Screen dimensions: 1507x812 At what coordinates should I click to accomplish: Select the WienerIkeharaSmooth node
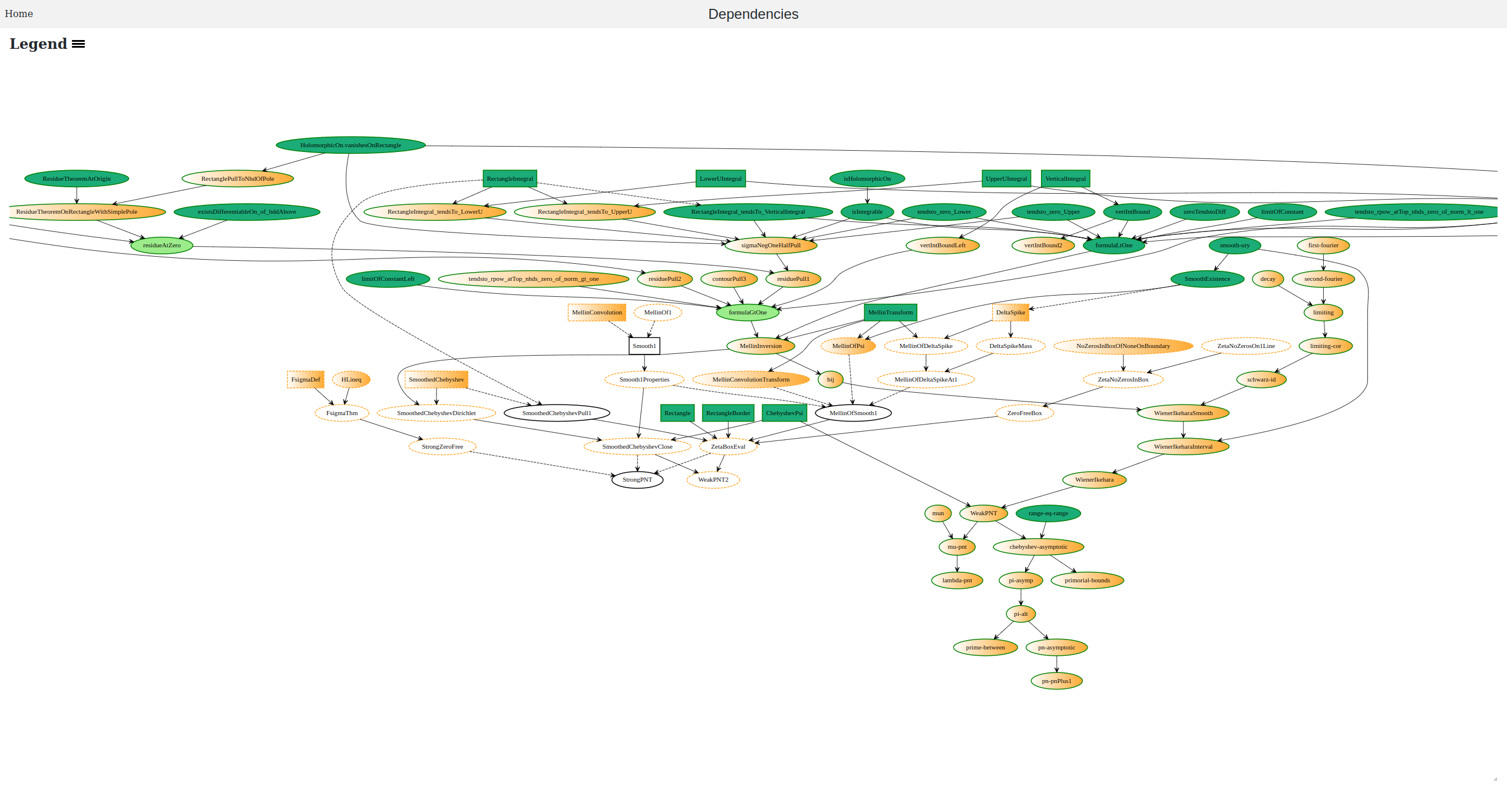[x=1183, y=413]
